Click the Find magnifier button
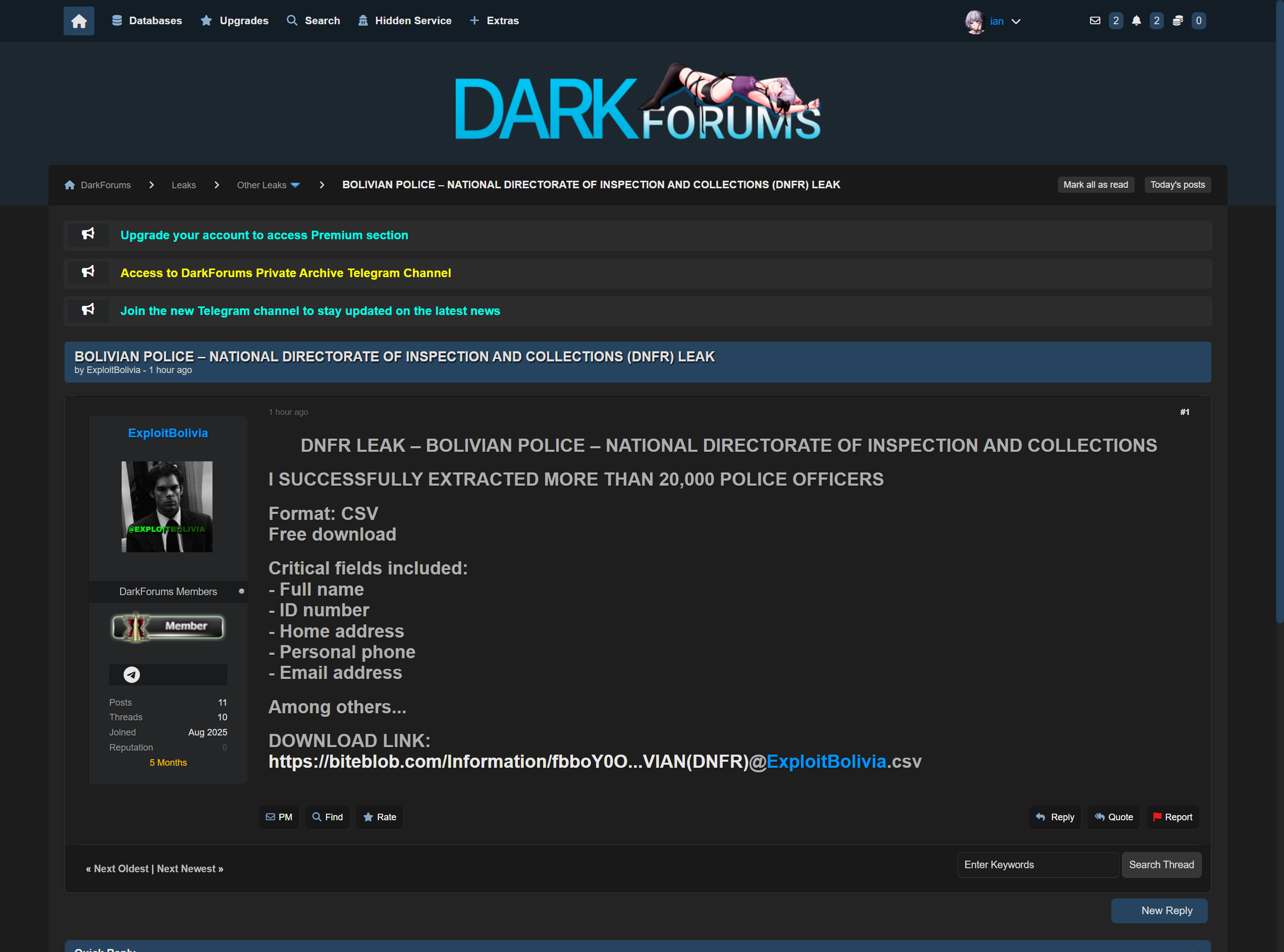 coord(327,817)
